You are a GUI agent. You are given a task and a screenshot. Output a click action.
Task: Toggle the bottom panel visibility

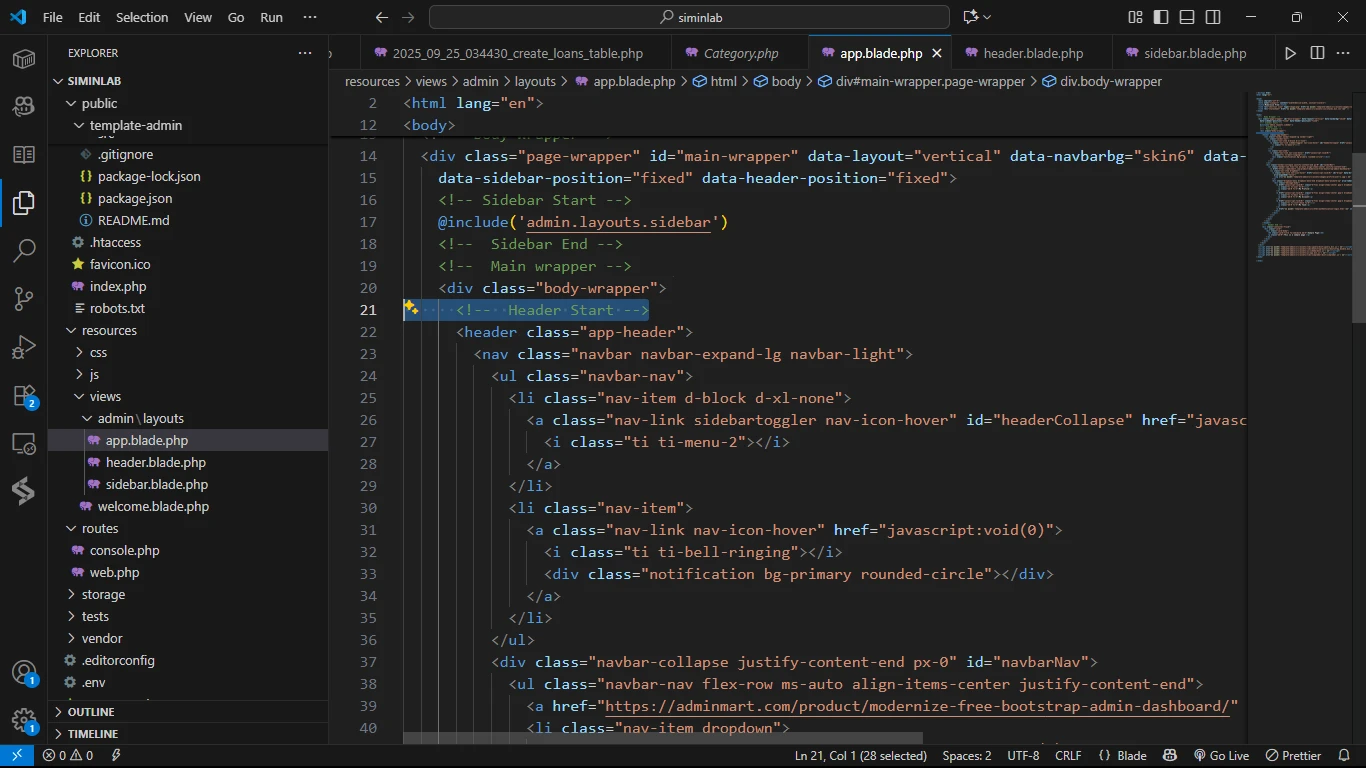(x=1187, y=17)
